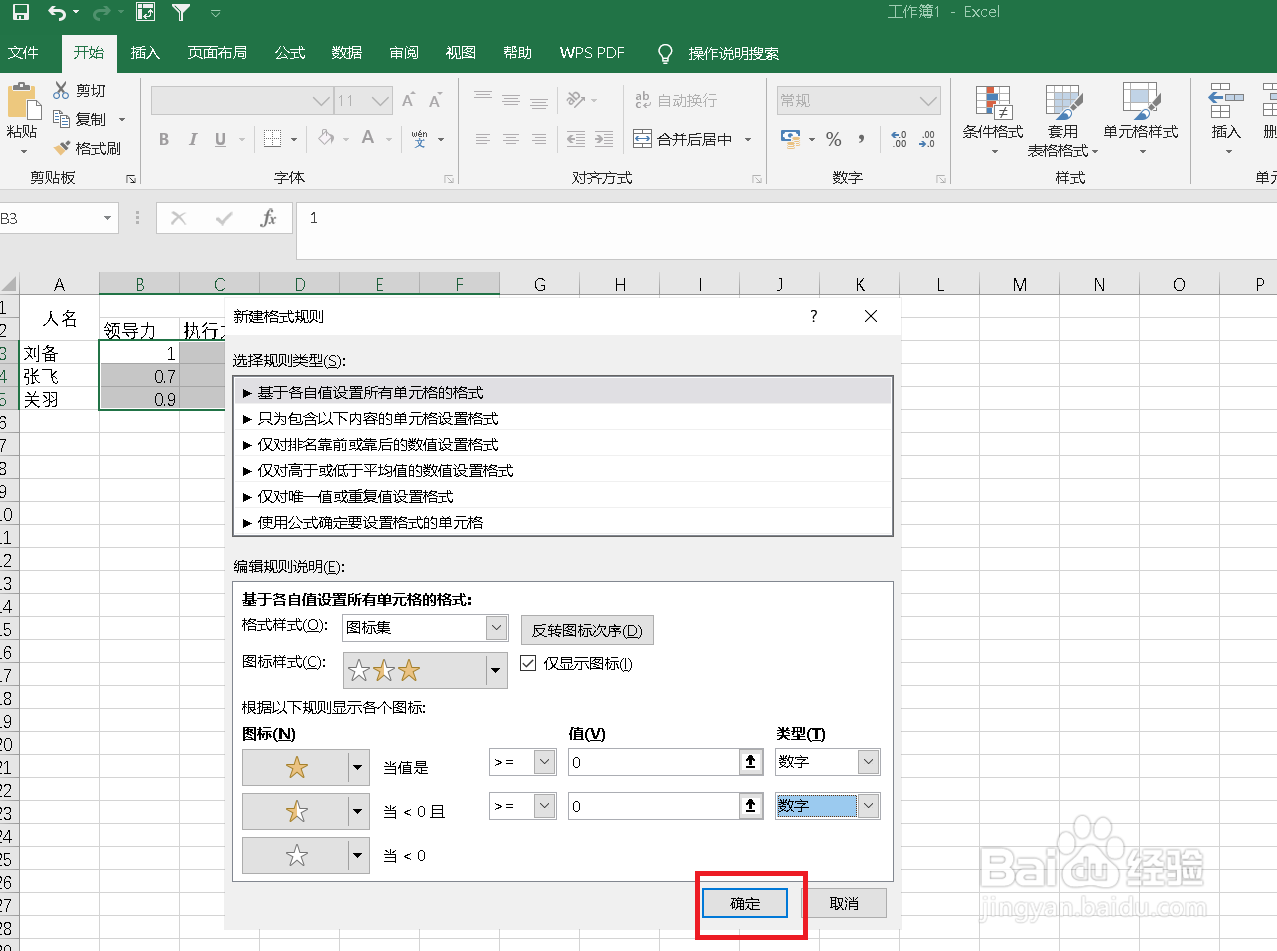Enable the 仅显示图标 checkbox
This screenshot has width=1277, height=951.
tap(528, 662)
